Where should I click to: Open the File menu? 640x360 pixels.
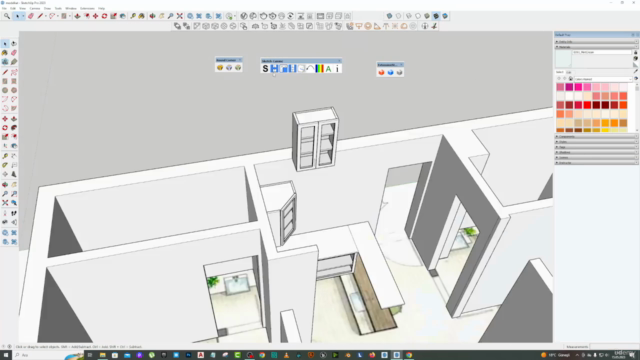click(4, 8)
